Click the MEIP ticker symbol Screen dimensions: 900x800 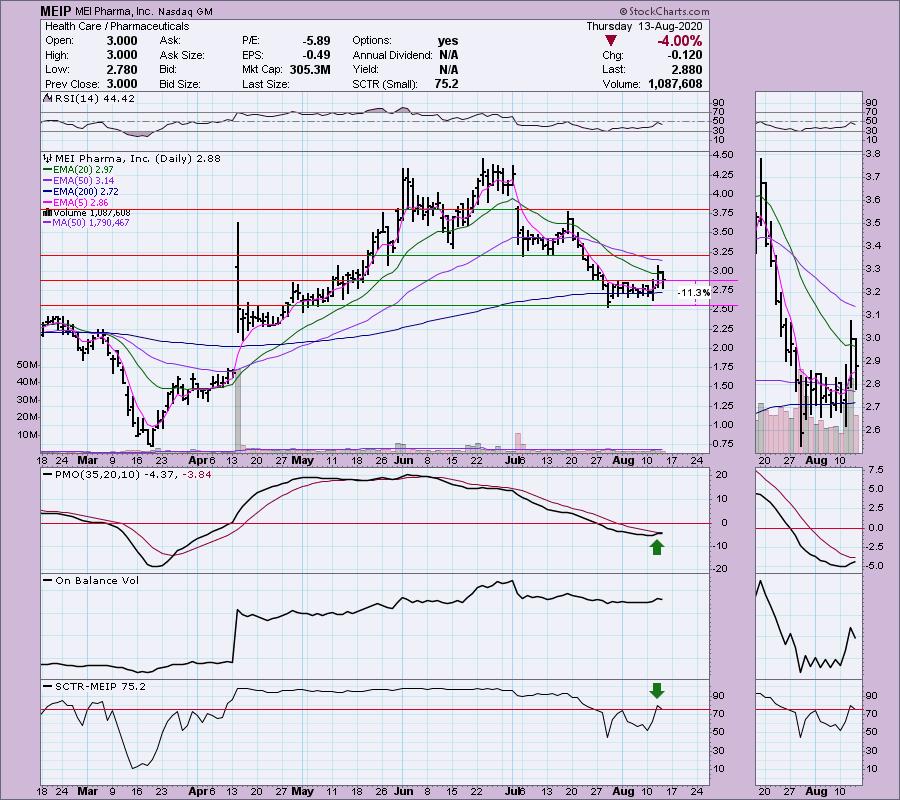pyautogui.click(x=56, y=11)
